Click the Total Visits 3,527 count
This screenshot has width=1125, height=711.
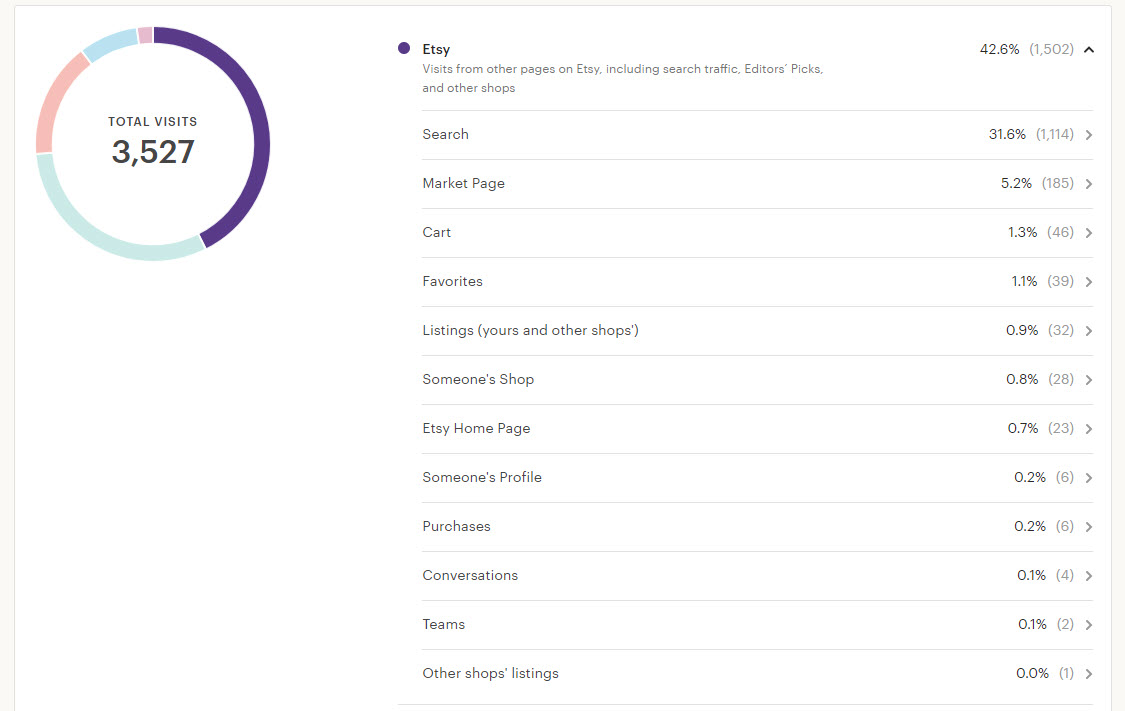pyautogui.click(x=153, y=152)
